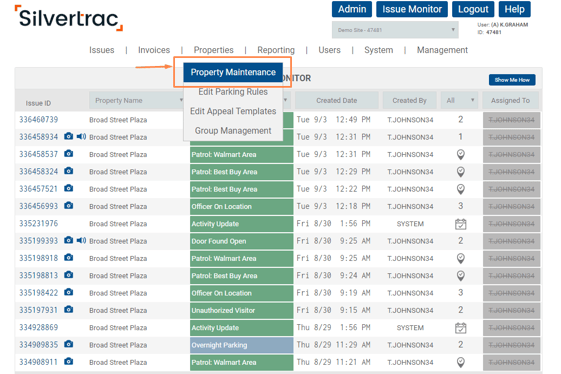Click location pin icon for issue 336458537
Screen dimensions: 561x374
pyautogui.click(x=461, y=155)
